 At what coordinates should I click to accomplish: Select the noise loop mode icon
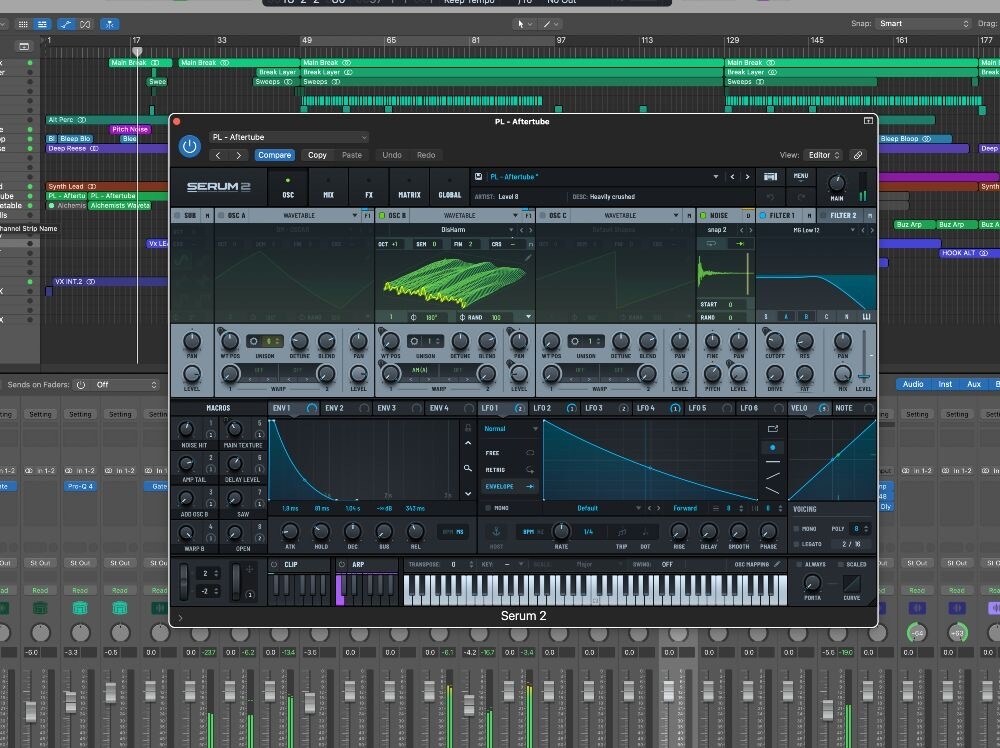point(711,243)
